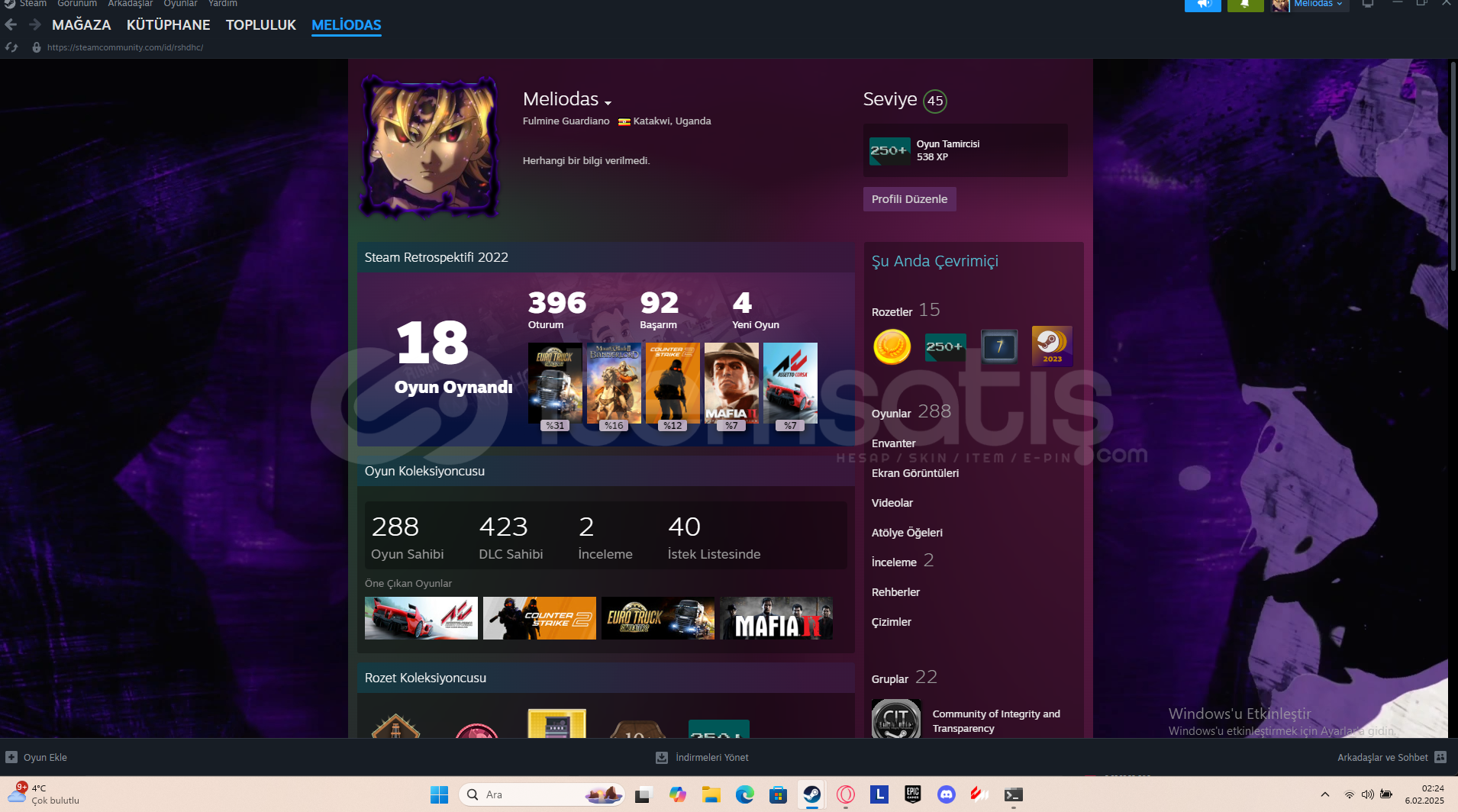Open Ekran Görüntüleri link
Image resolution: width=1458 pixels, height=812 pixels.
click(x=915, y=473)
